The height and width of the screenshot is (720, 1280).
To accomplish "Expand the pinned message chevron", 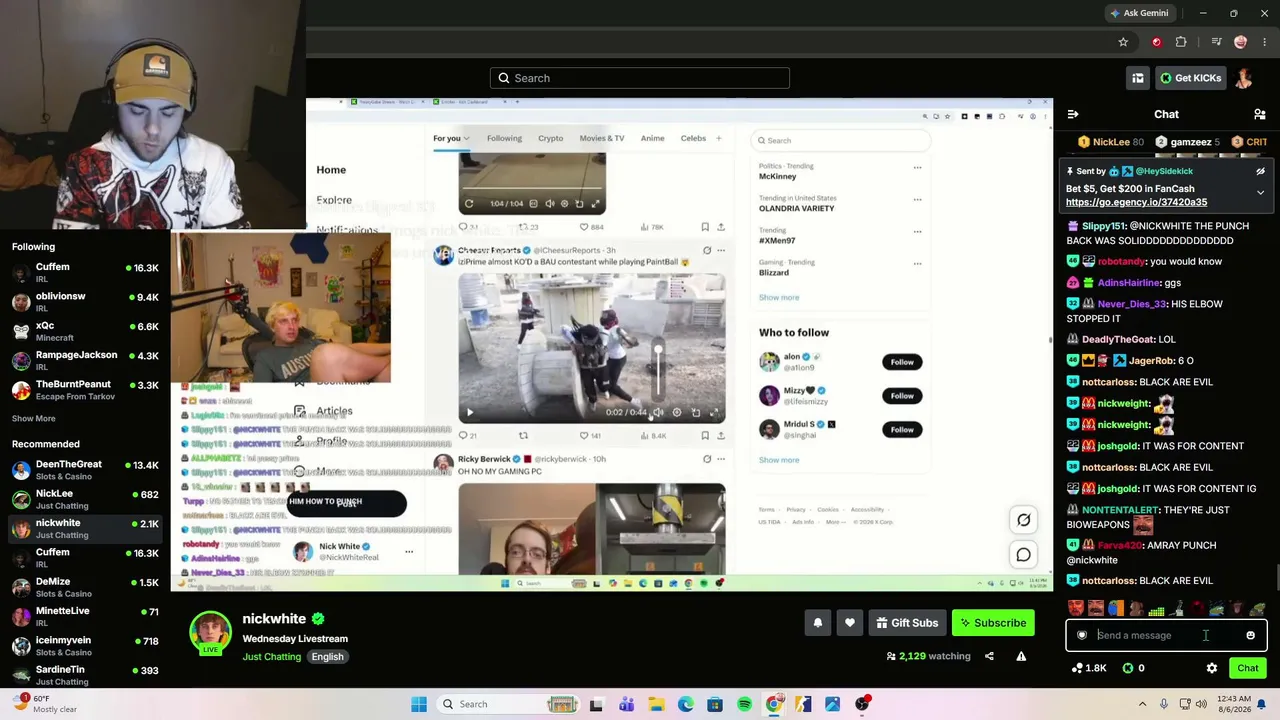I will (1260, 192).
